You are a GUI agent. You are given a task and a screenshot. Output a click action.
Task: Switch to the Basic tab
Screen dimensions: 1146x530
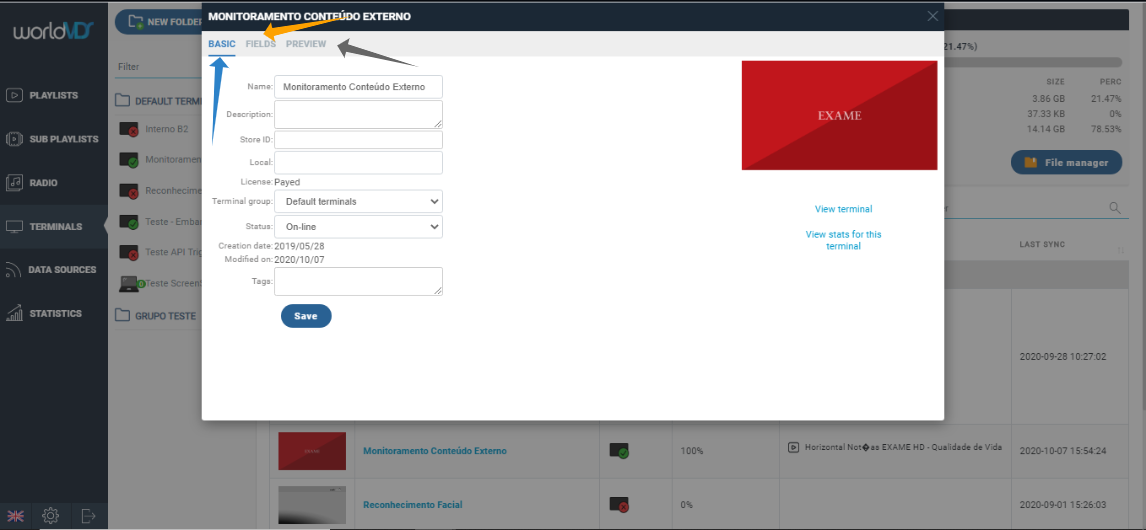221,44
